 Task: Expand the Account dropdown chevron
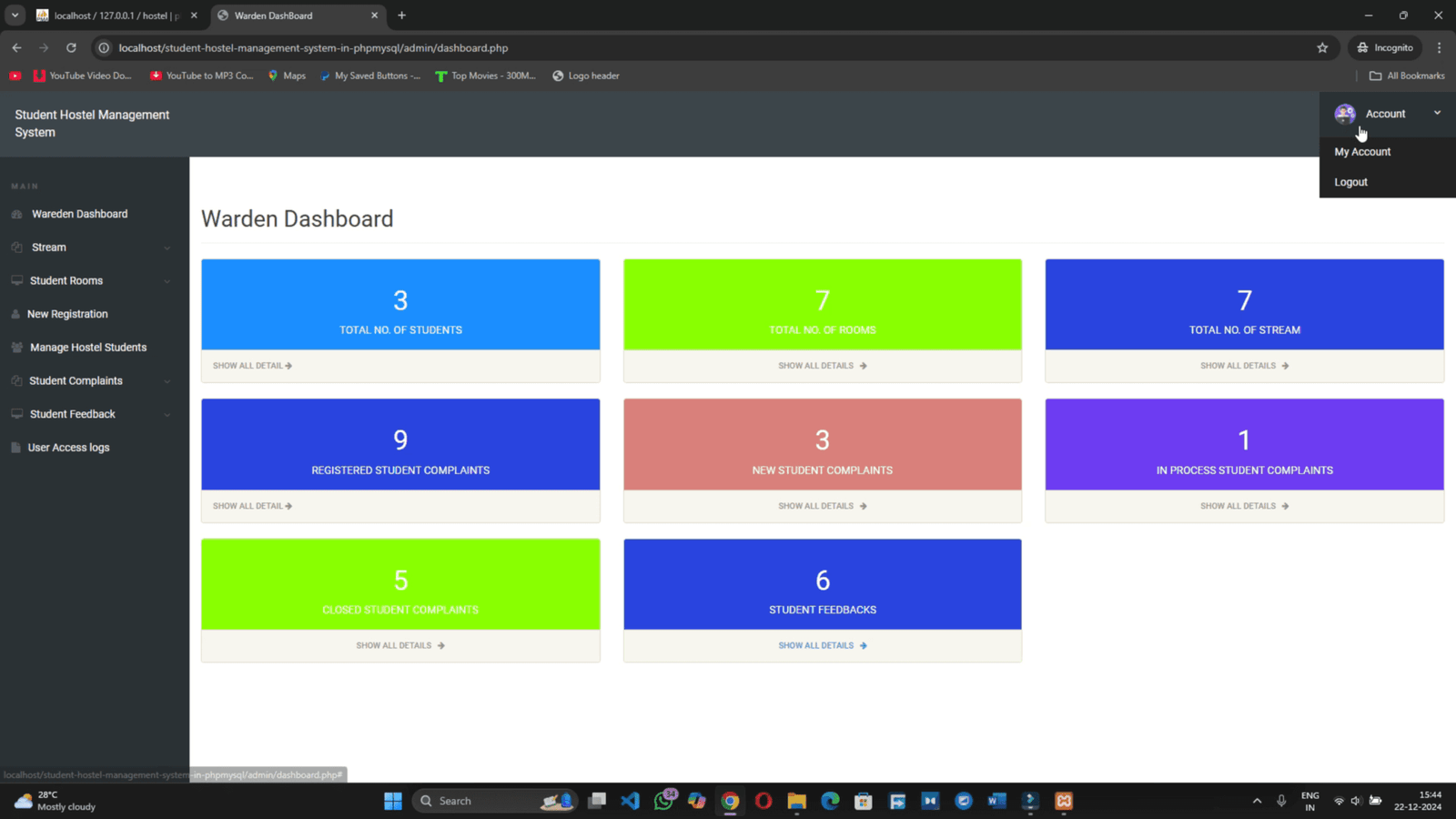point(1437,113)
